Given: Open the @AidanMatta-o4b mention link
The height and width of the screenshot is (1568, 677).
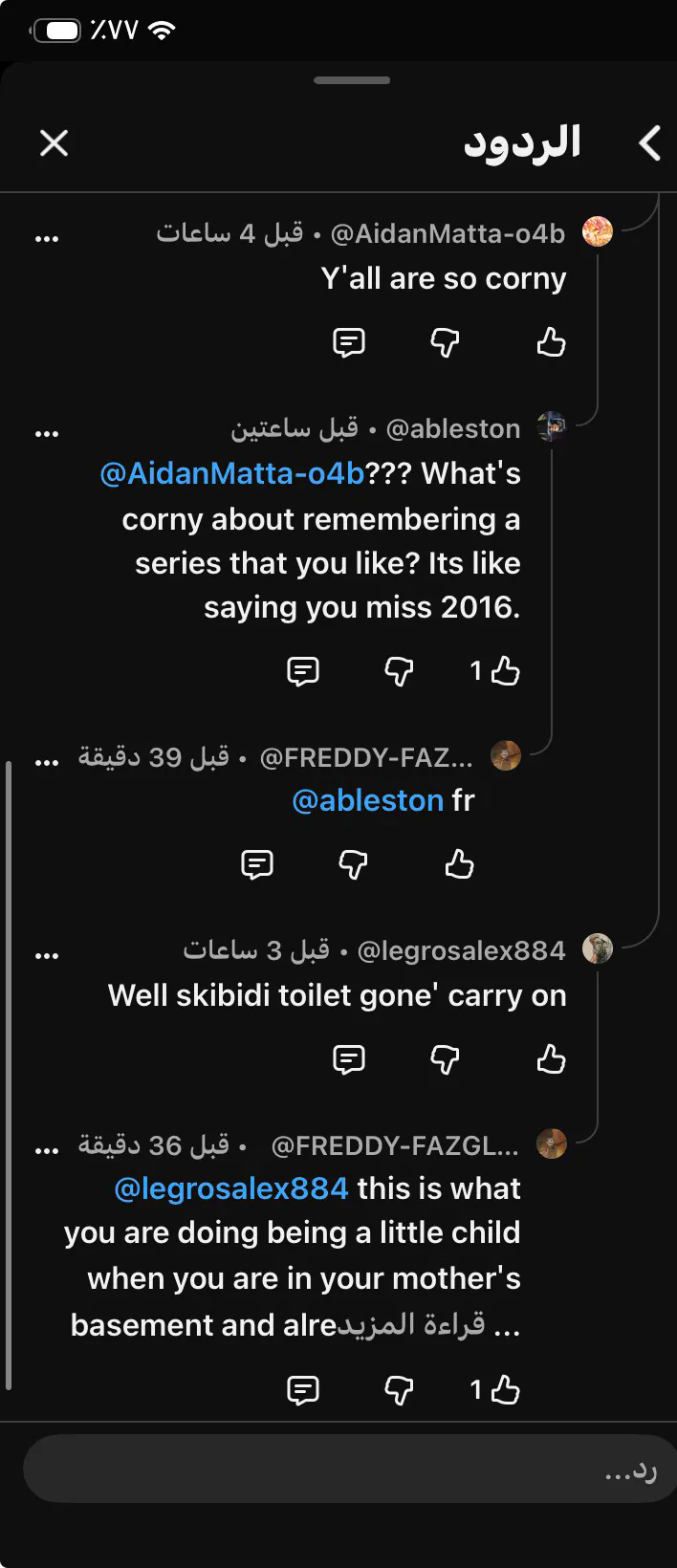Looking at the screenshot, I should tap(232, 473).
